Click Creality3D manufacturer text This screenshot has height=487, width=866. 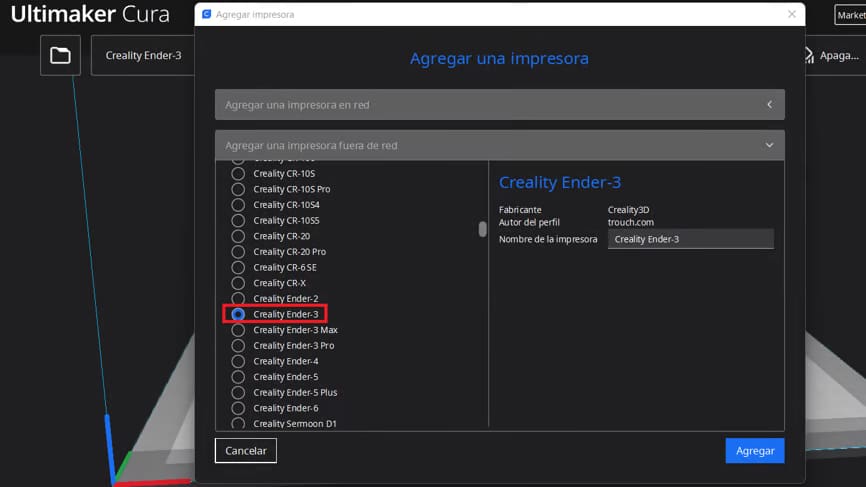629,210
